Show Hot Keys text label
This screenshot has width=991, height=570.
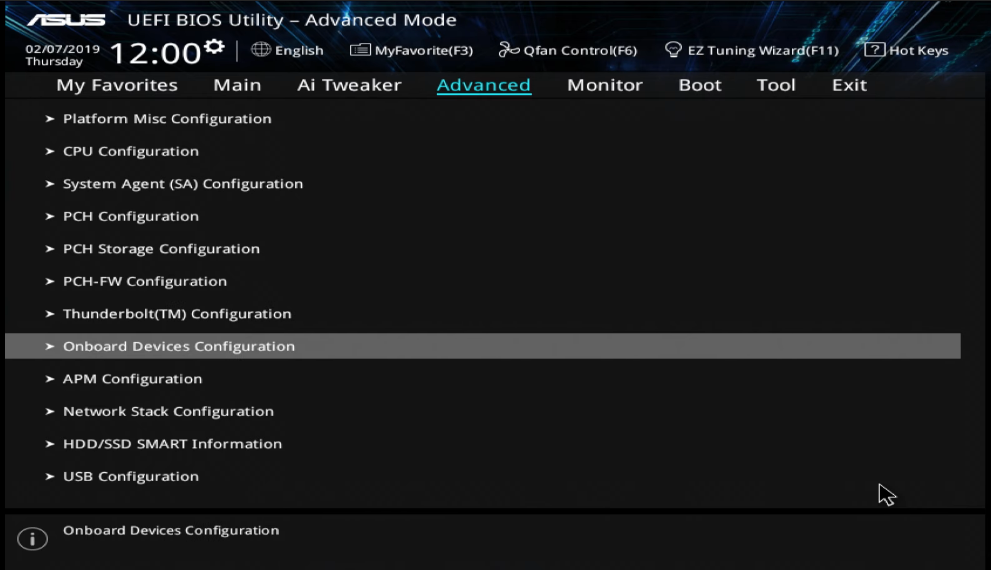click(x=919, y=51)
